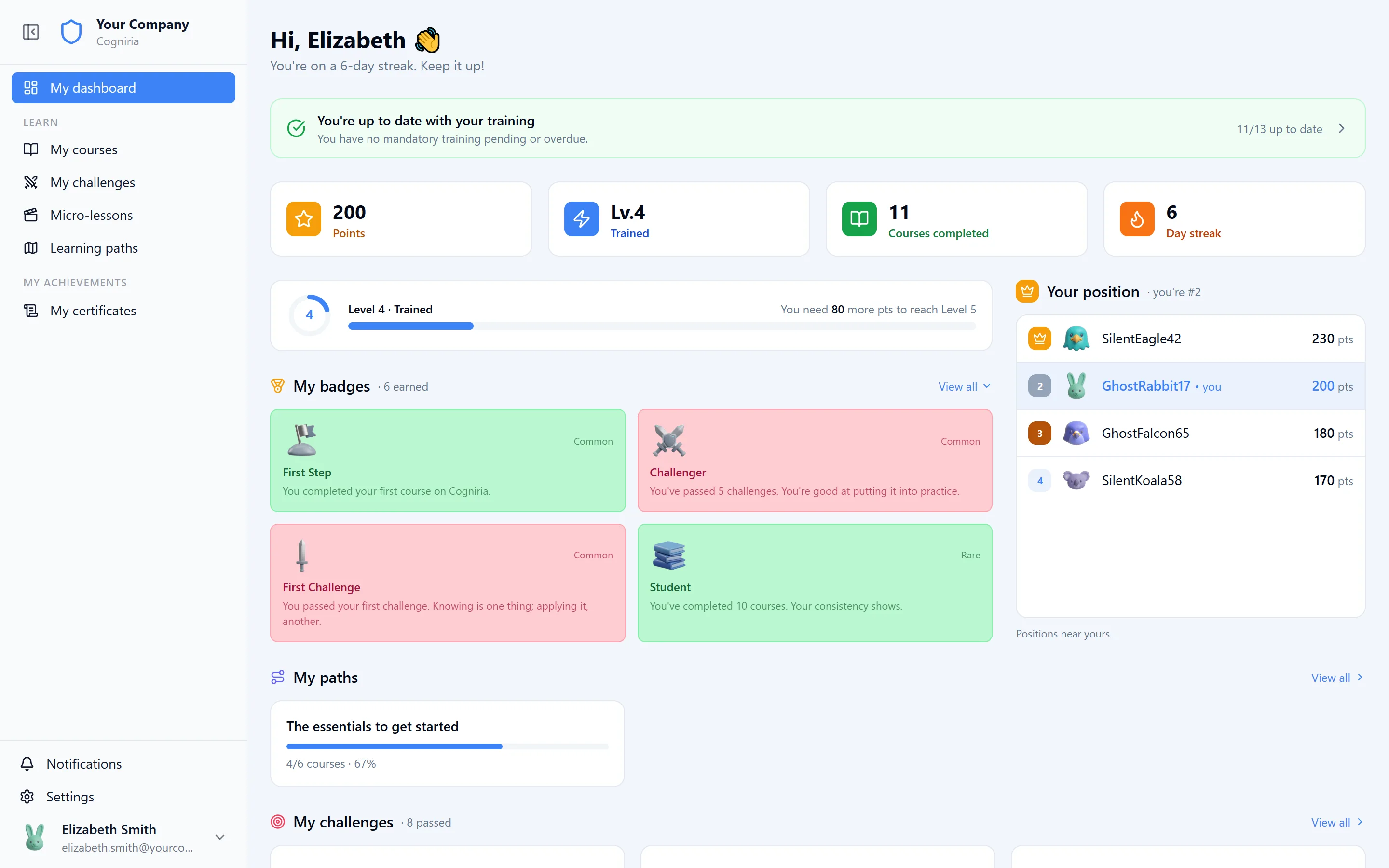
Task: Click the level 4 circular progress ring
Action: click(309, 315)
